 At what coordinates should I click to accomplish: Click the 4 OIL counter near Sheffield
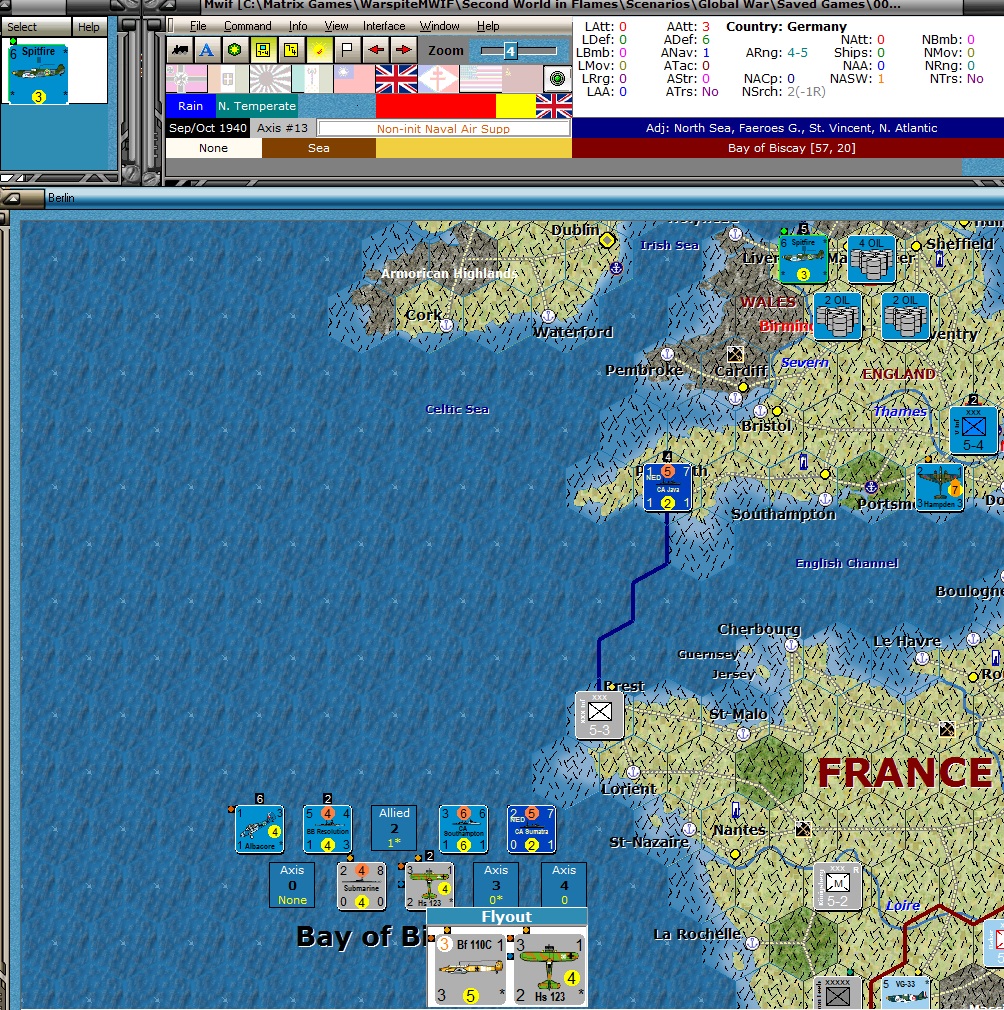[x=871, y=260]
